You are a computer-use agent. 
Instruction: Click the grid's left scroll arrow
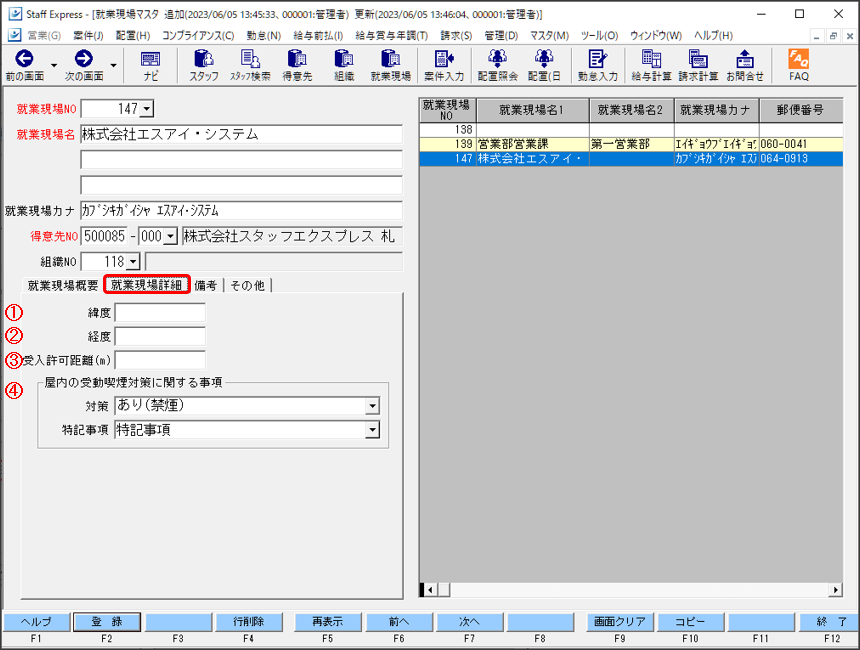[431, 590]
